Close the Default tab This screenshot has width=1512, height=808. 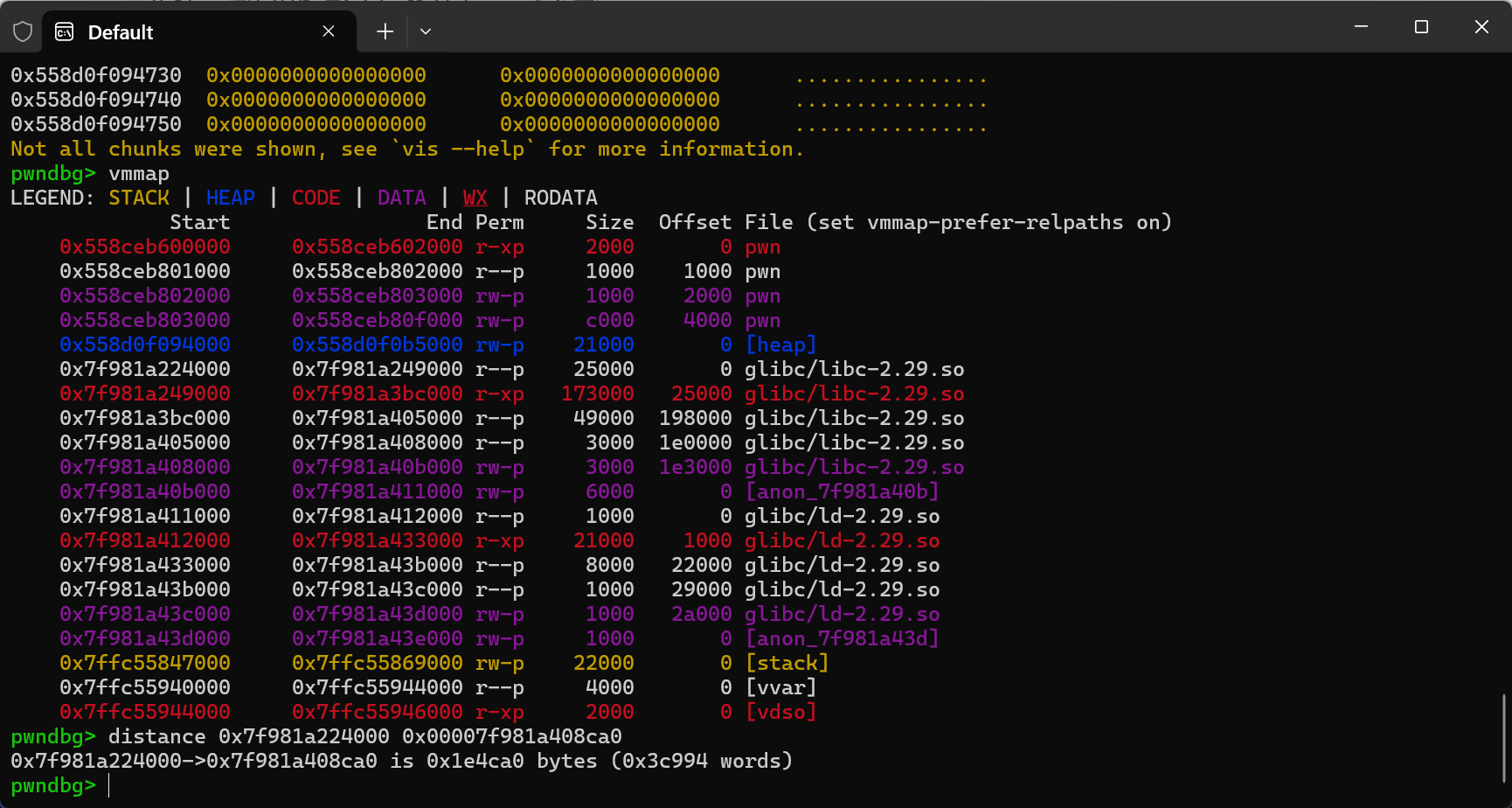click(x=329, y=31)
